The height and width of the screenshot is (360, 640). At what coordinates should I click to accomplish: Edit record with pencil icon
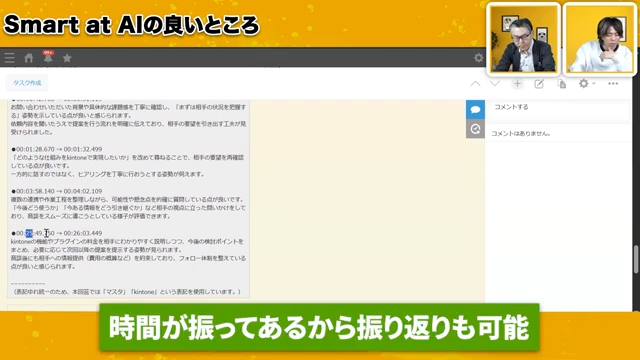(x=539, y=84)
